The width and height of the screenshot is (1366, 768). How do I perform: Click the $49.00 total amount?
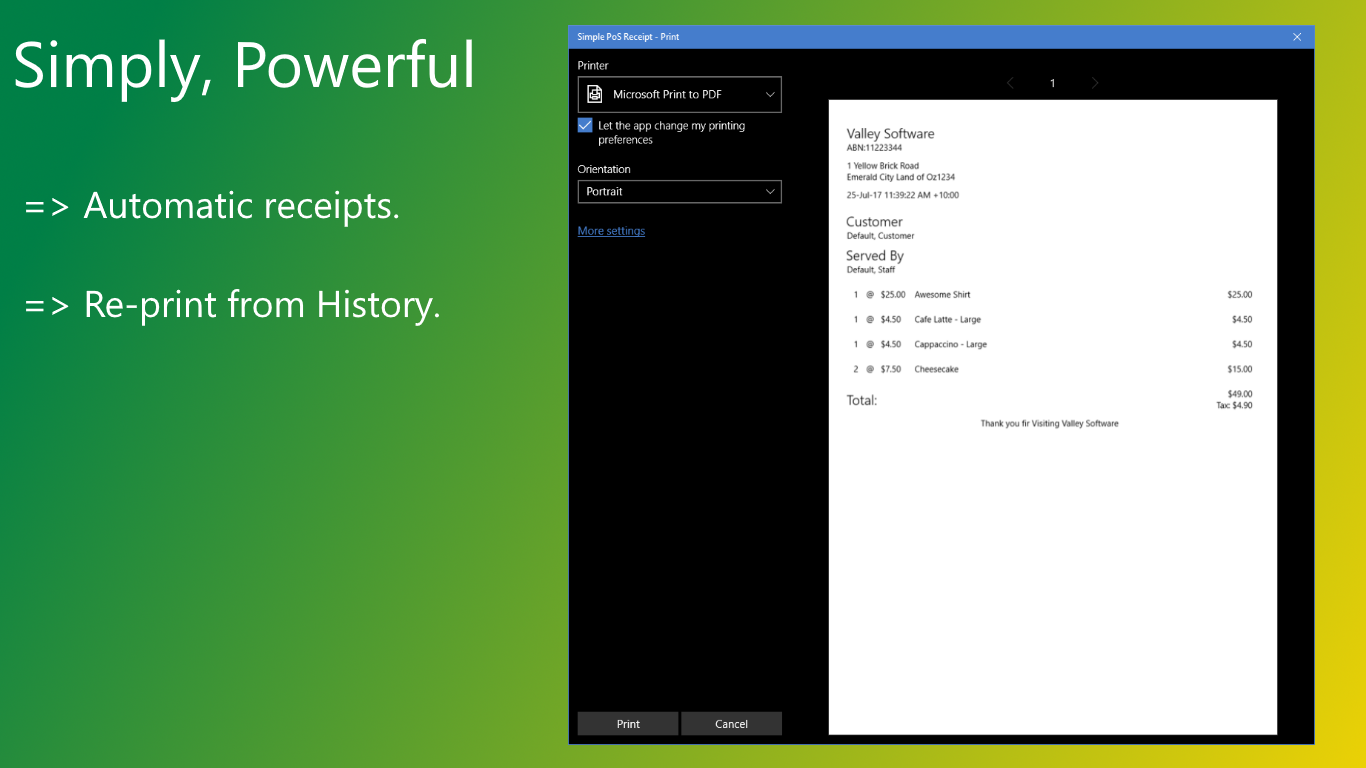point(1239,394)
